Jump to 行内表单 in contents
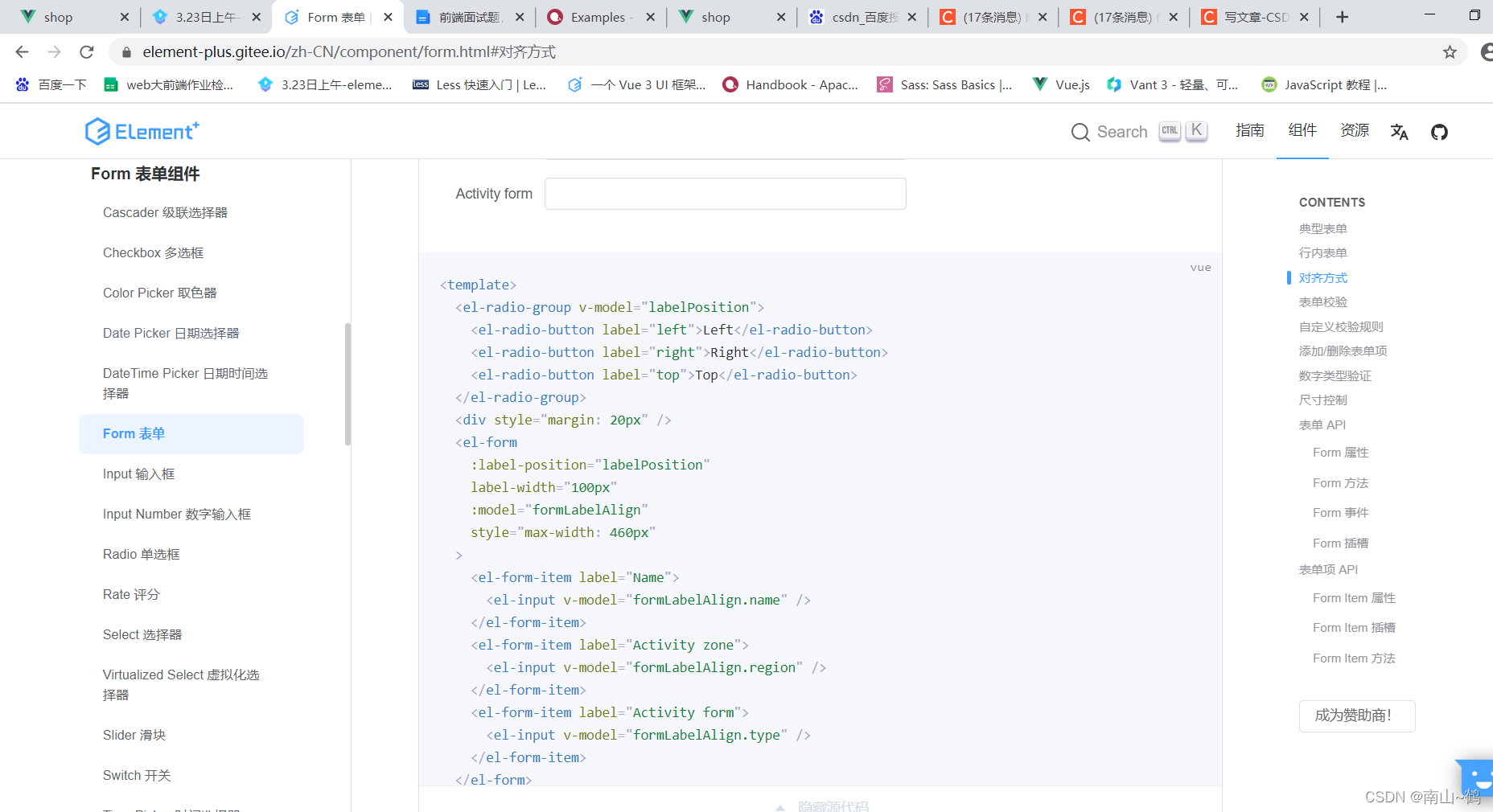Viewport: 1493px width, 812px height. [1322, 252]
